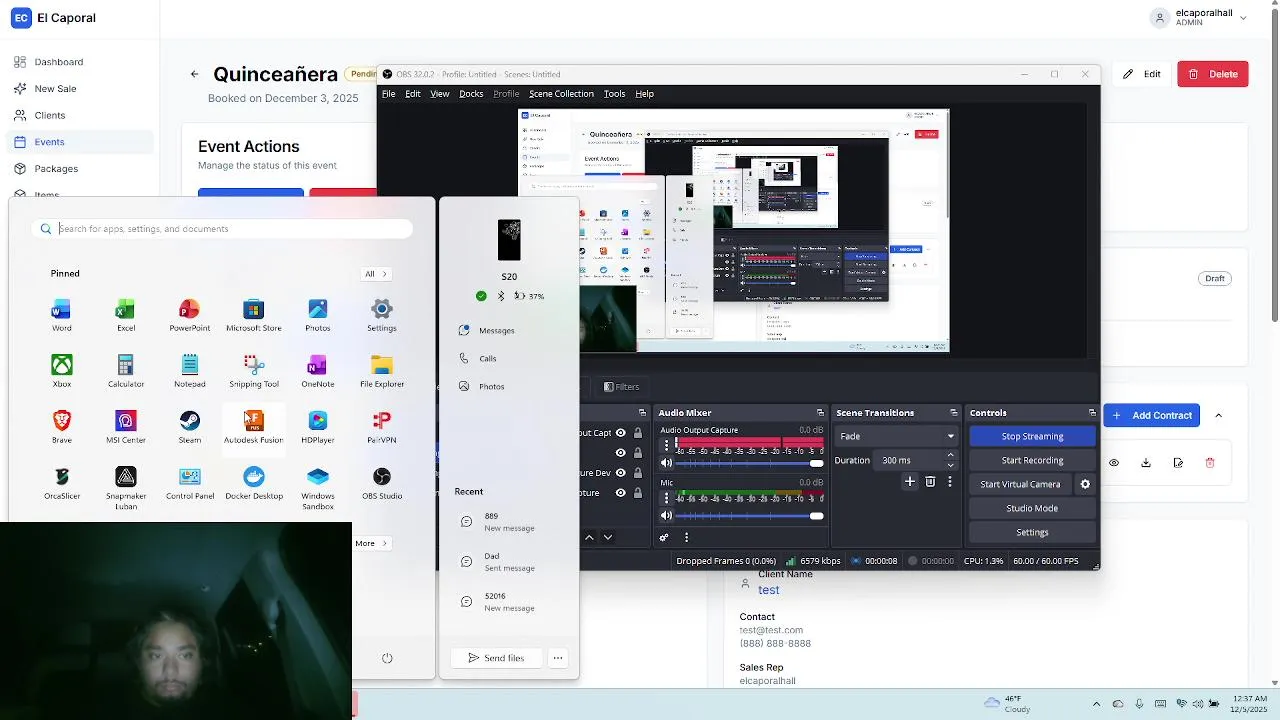The height and width of the screenshot is (720, 1280).
Task: Click the Add Contract button
Action: (1152, 415)
